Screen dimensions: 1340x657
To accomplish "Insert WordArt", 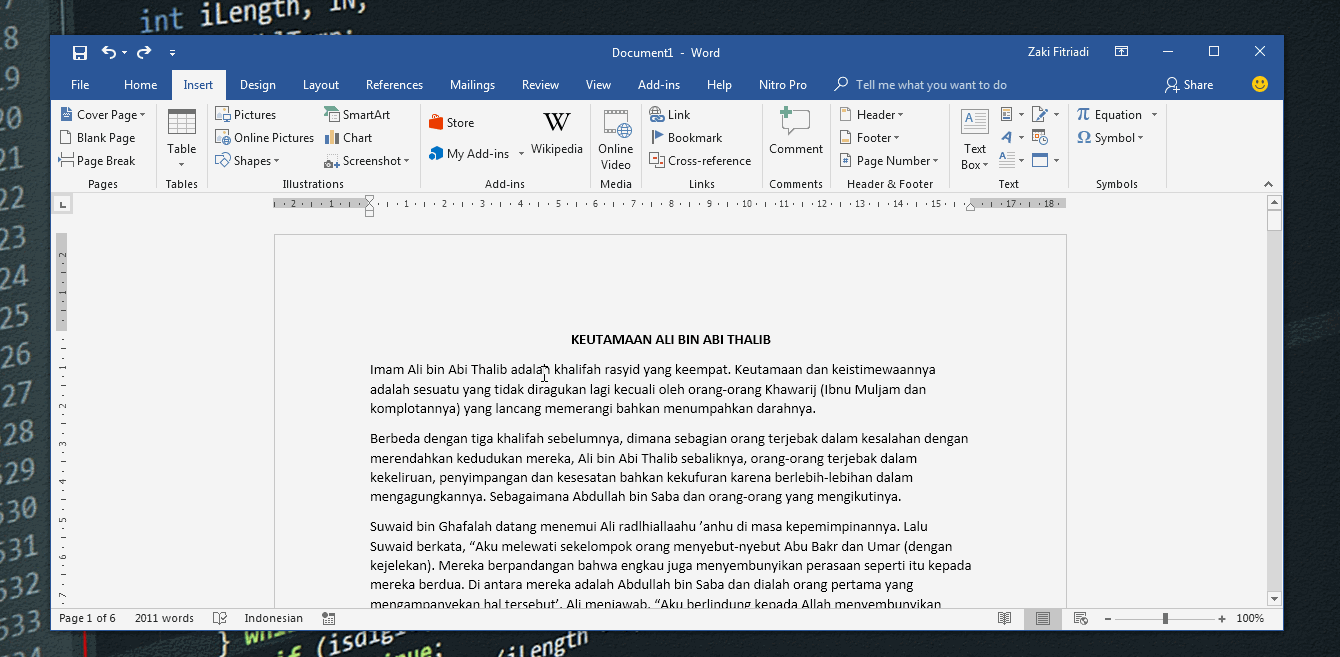I will [1011, 138].
